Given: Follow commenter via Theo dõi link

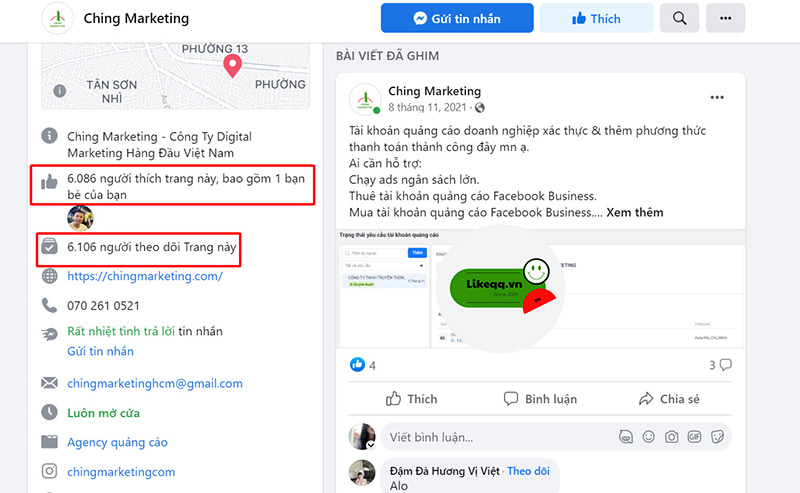Looking at the screenshot, I should pos(528,470).
